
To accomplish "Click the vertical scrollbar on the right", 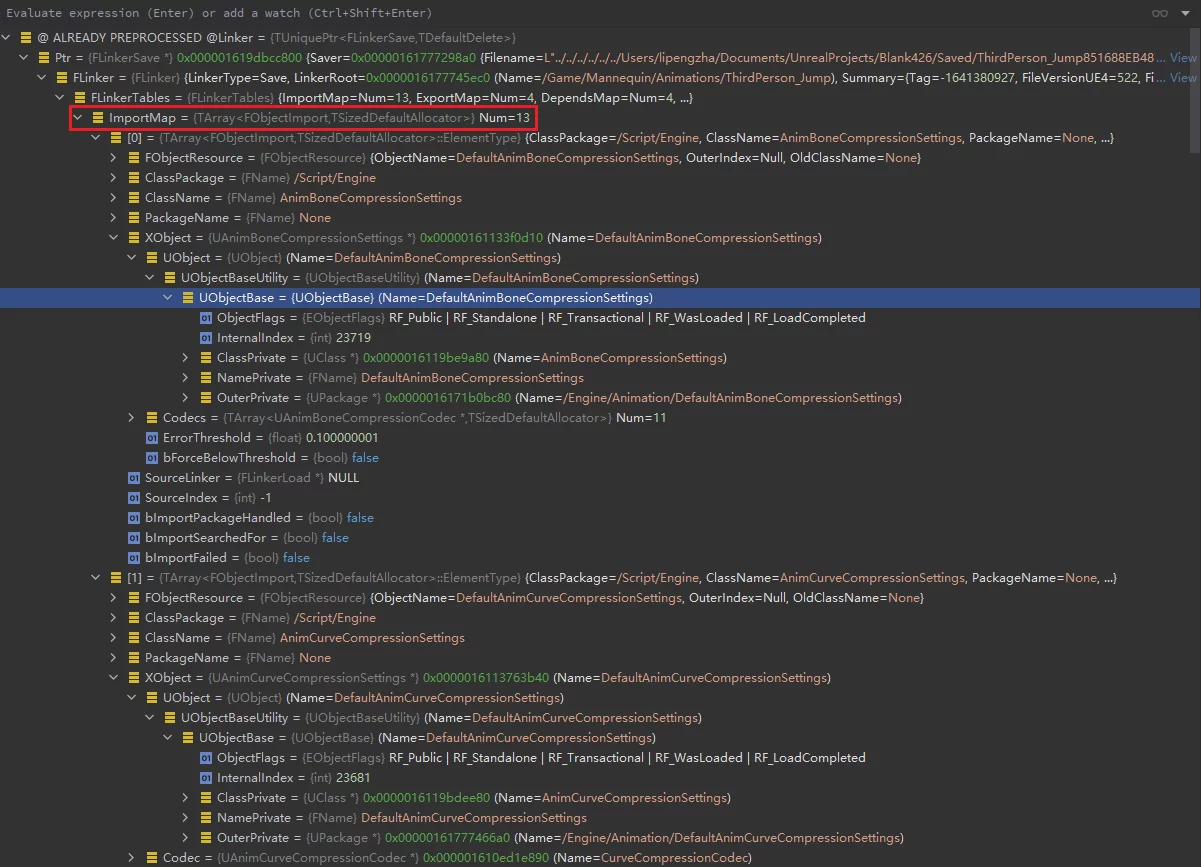I will tap(1195, 90).
